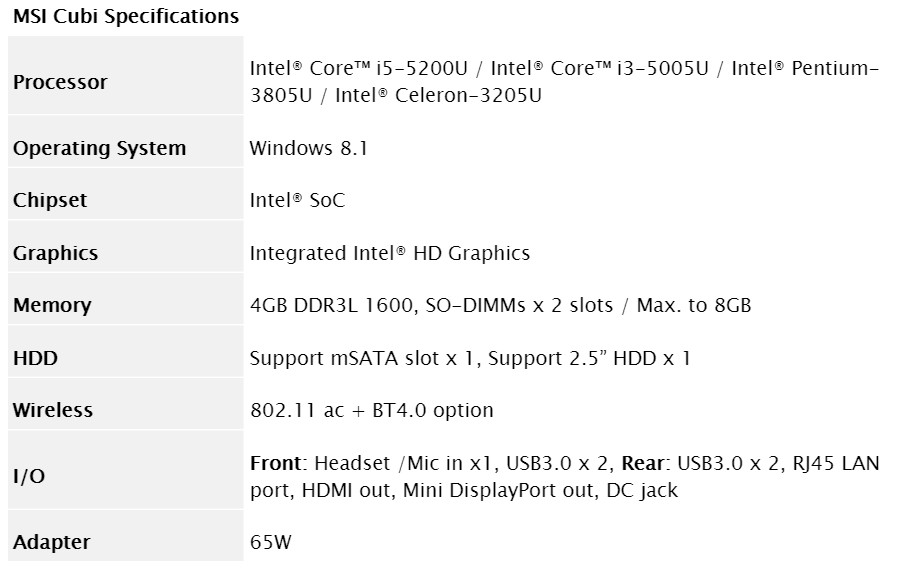Click the 4GB DDR3L 1600 memory value

point(330,305)
